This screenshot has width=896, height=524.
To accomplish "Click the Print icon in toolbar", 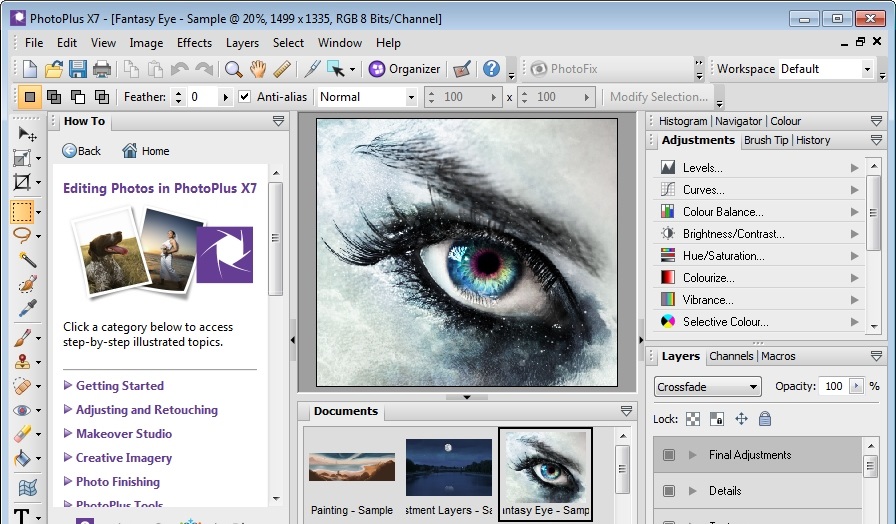I will pos(102,69).
